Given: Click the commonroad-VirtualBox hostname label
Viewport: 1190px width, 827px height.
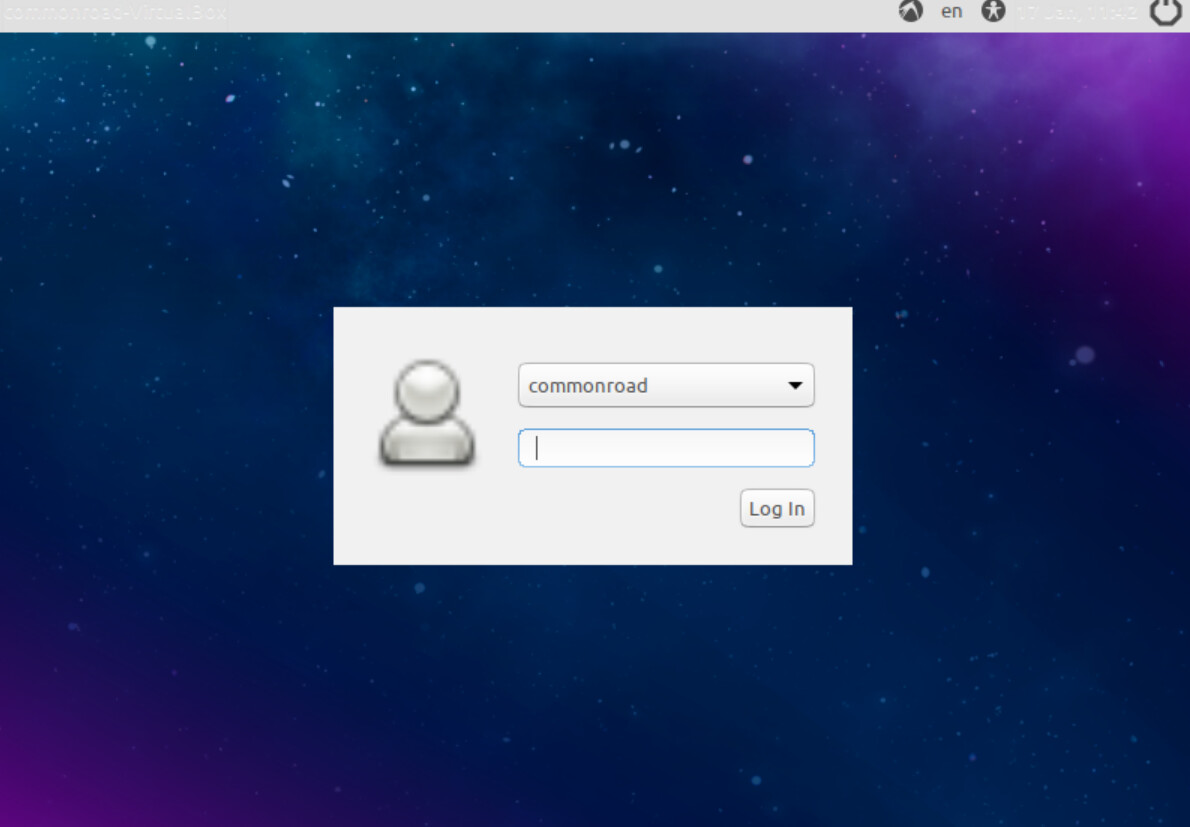Looking at the screenshot, I should [x=114, y=13].
